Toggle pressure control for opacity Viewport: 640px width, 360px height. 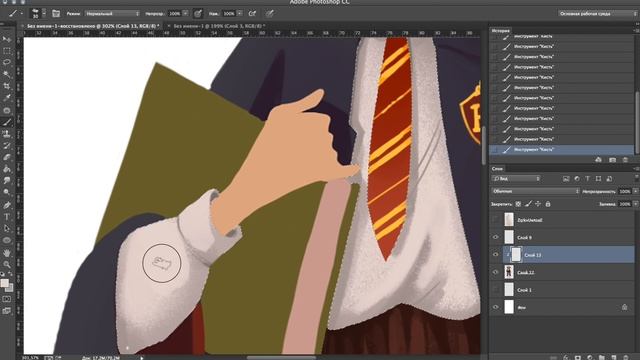198,13
